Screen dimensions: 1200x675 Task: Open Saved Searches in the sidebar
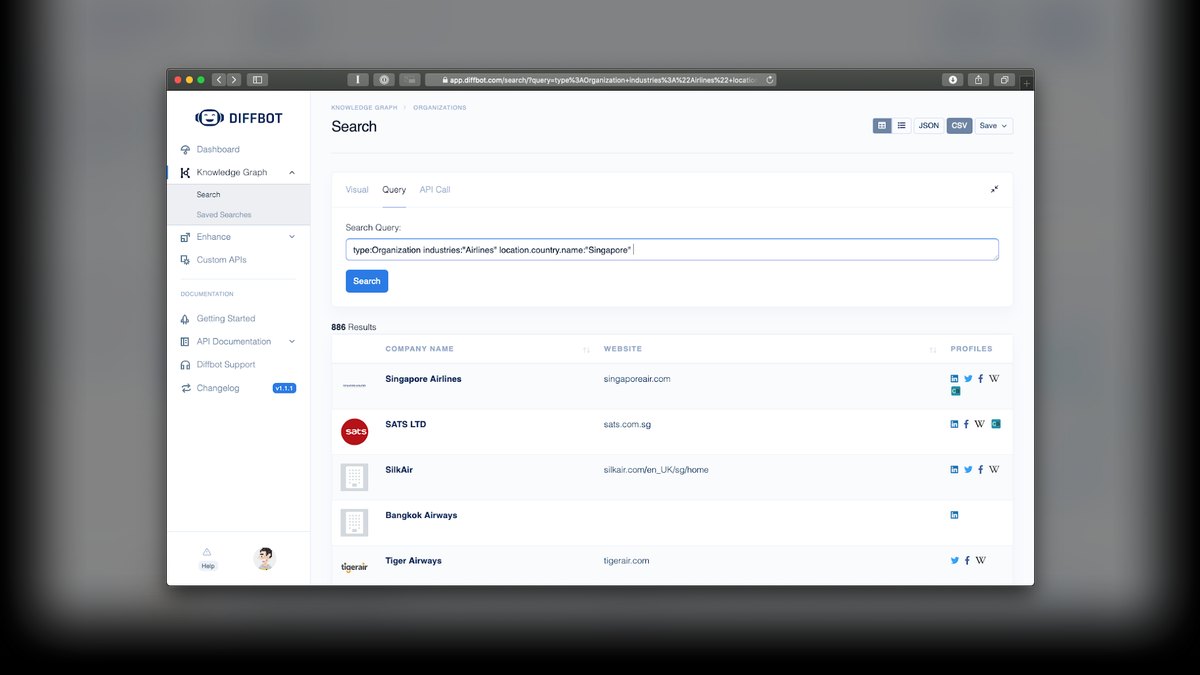pyautogui.click(x=224, y=214)
